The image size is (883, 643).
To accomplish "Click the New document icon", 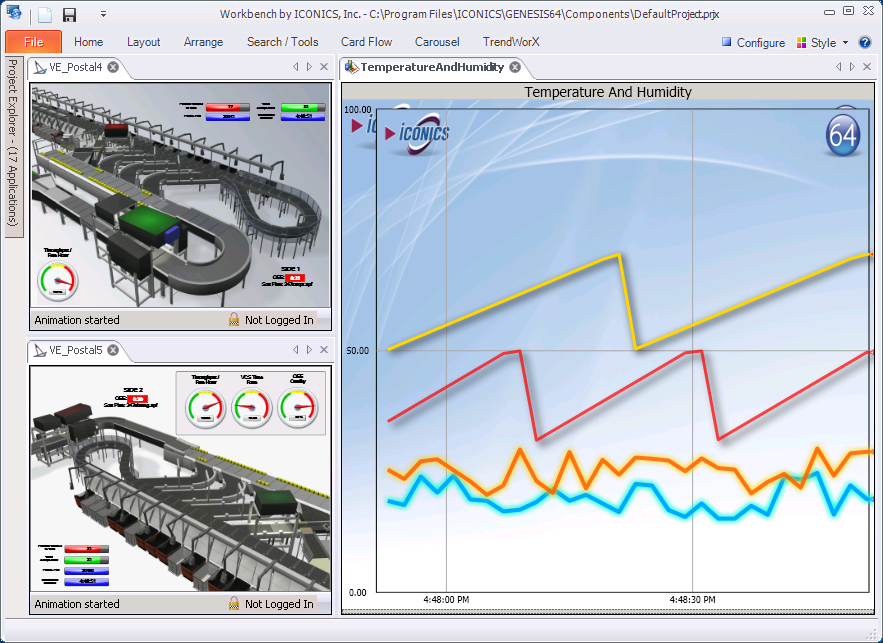I will [45, 15].
